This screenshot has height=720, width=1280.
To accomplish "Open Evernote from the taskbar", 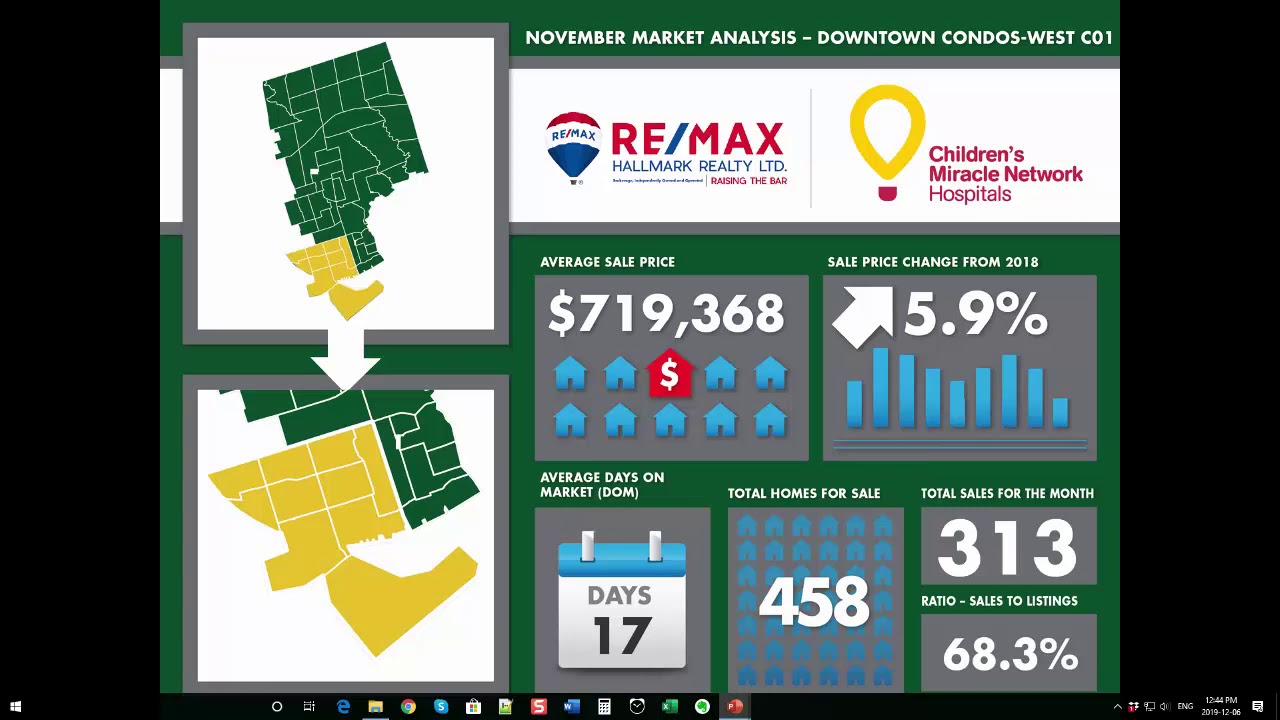I will pos(702,707).
